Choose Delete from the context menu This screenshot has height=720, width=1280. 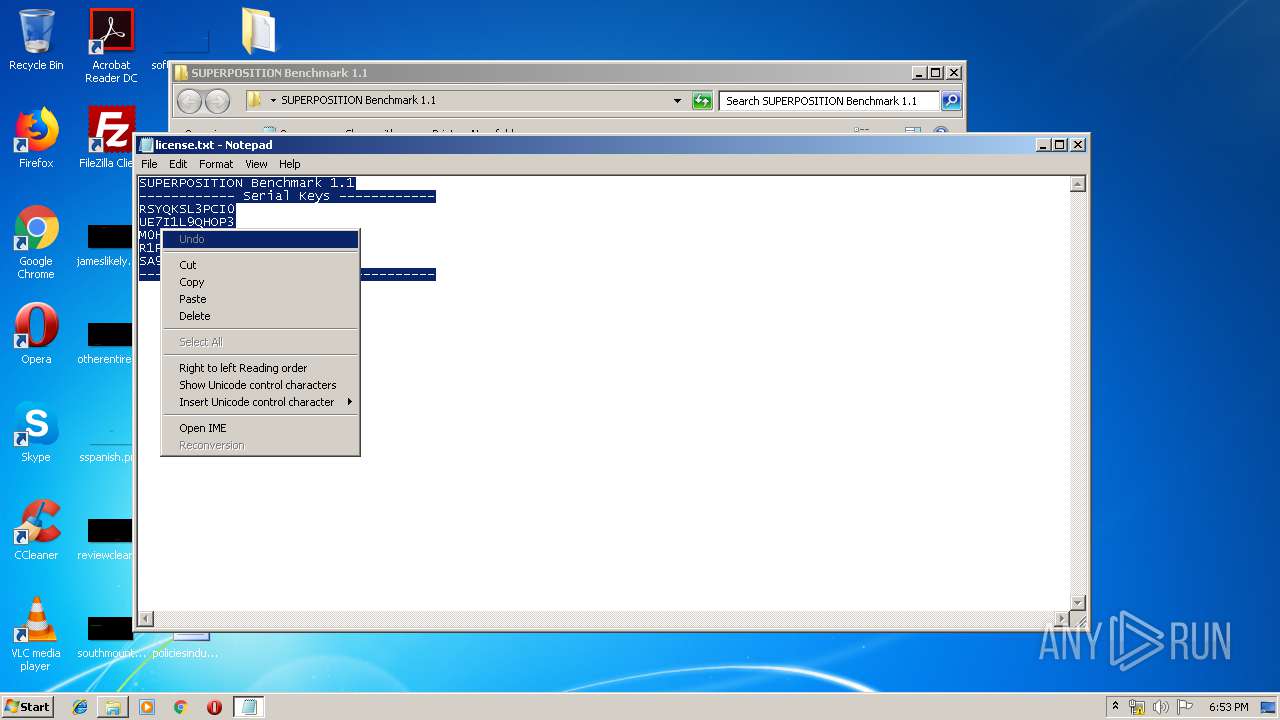[260, 316]
